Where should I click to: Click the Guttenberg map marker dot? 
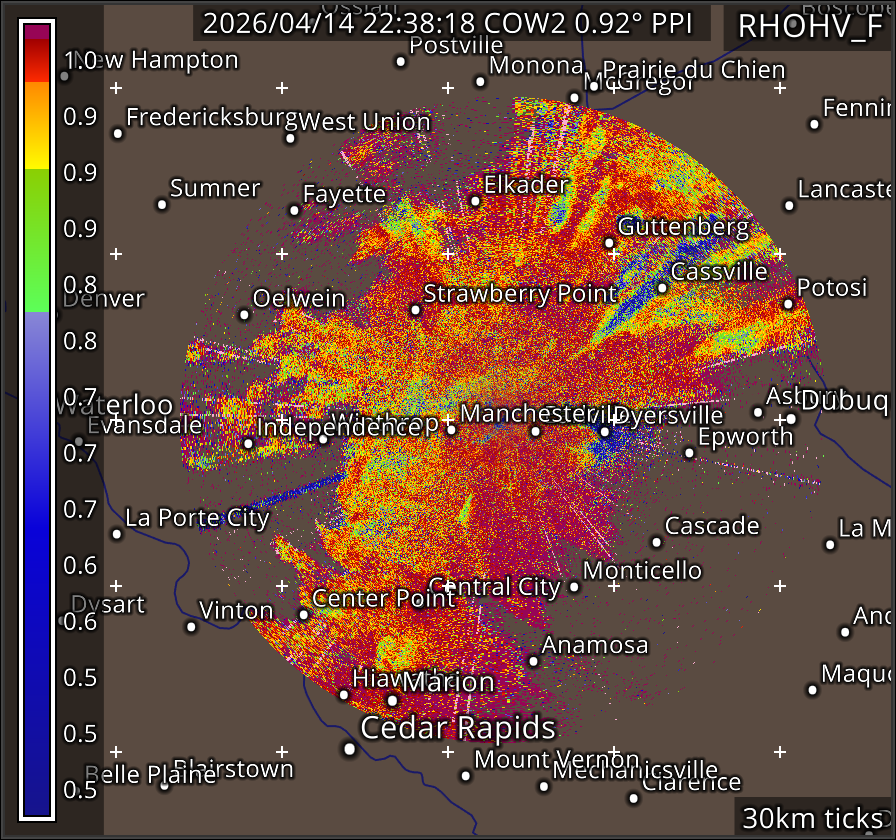609,243
